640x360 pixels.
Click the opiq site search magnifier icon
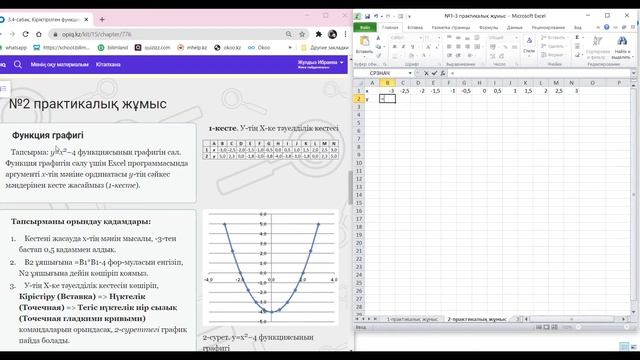[x=18, y=64]
